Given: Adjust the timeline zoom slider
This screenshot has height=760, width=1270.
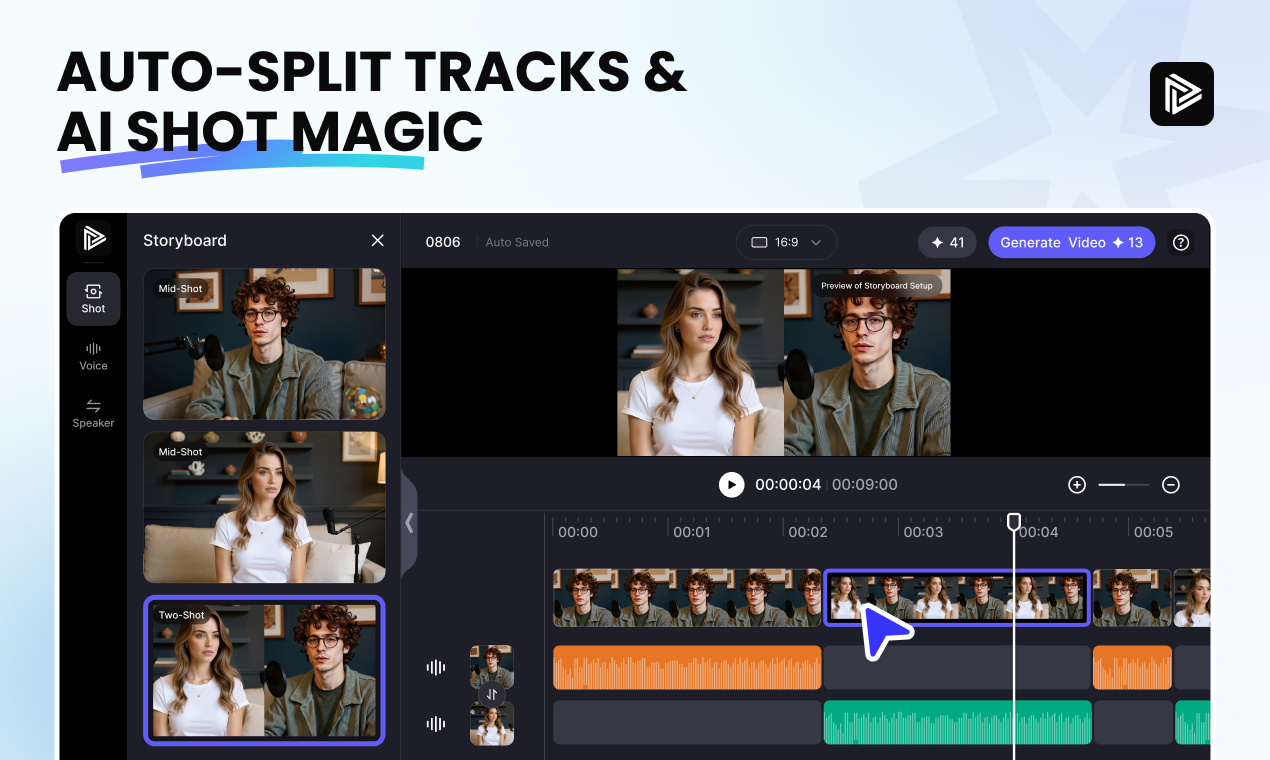Looking at the screenshot, I should 1124,484.
